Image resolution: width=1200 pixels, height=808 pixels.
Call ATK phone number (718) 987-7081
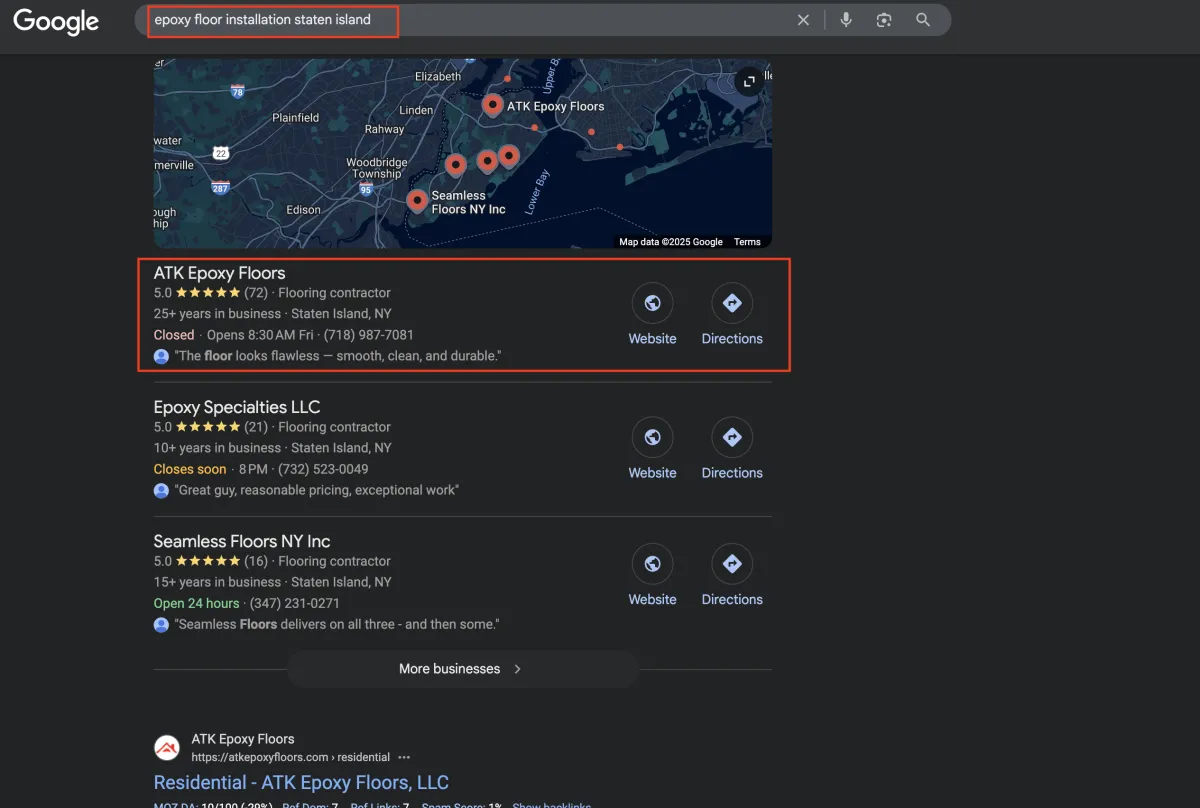pyautogui.click(x=368, y=335)
